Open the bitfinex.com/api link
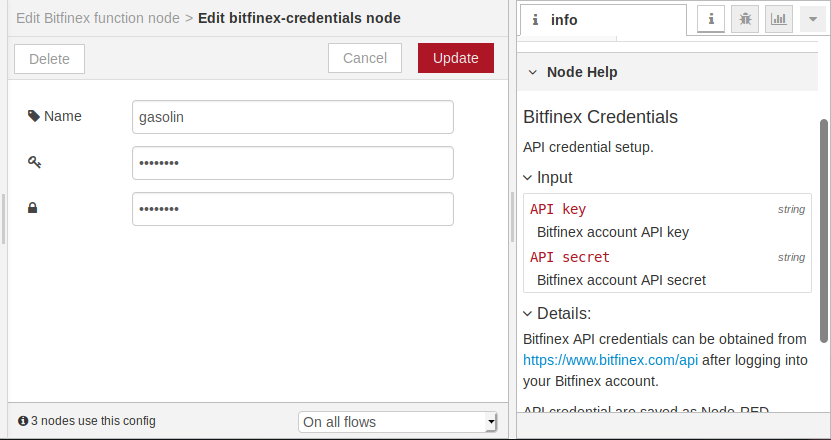Screen dimensions: 831x440 [x=610, y=360]
